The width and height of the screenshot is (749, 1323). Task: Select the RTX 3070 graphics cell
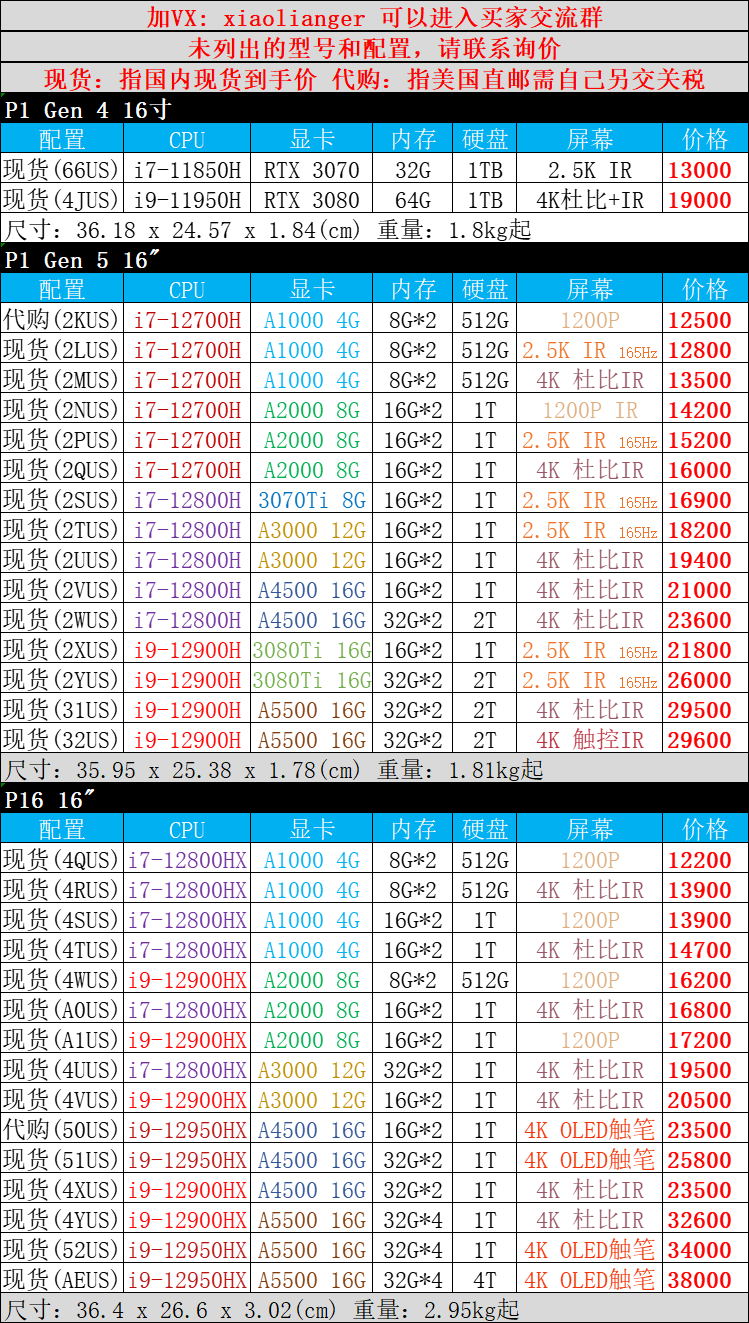pos(311,169)
